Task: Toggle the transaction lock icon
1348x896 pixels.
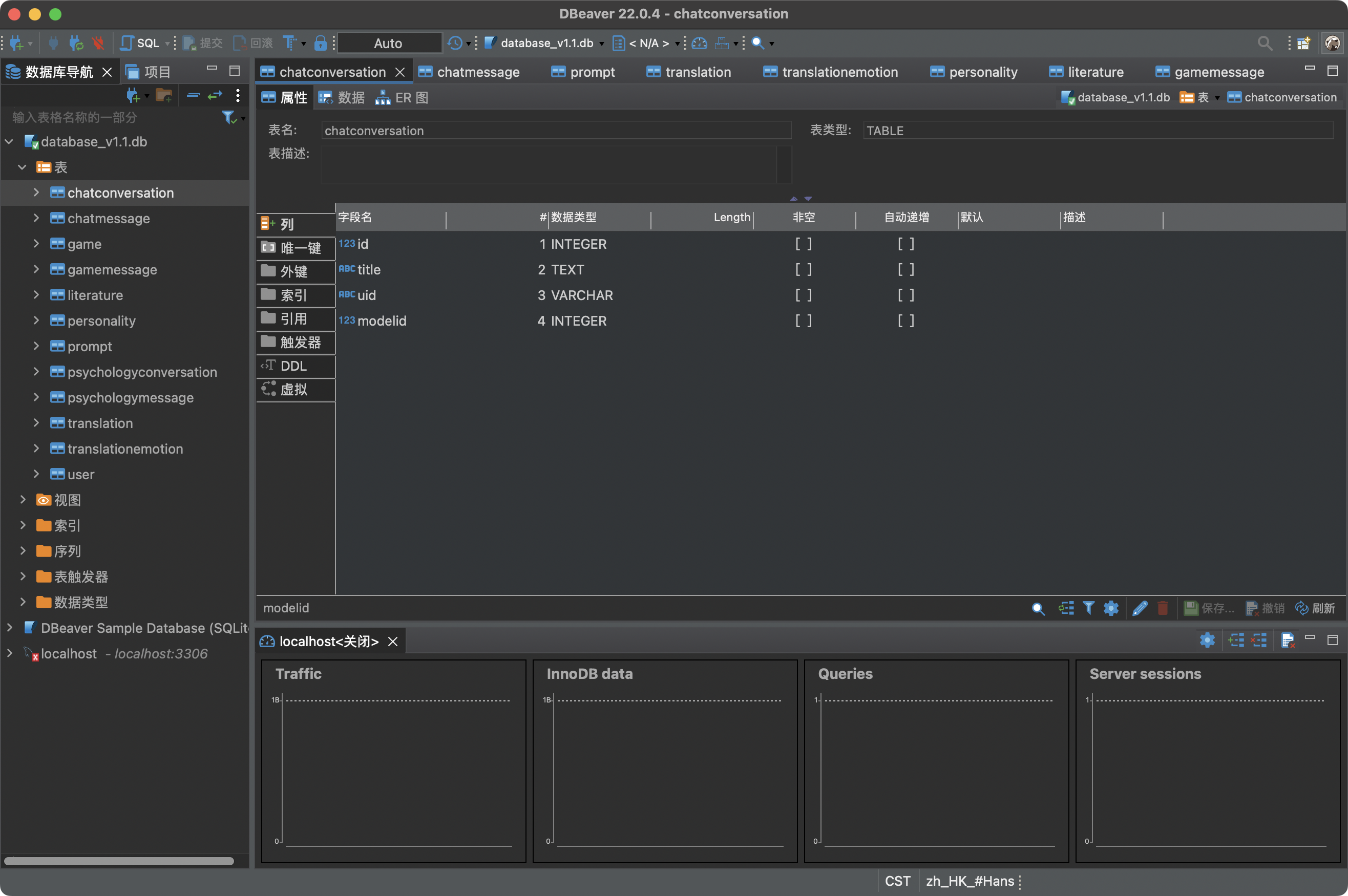Action: point(321,43)
